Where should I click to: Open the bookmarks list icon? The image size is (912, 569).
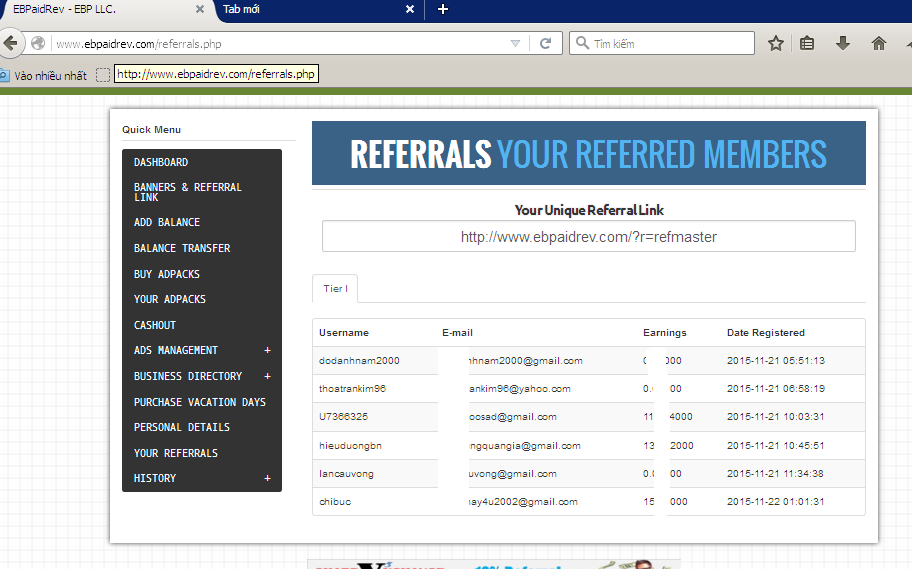coord(807,43)
